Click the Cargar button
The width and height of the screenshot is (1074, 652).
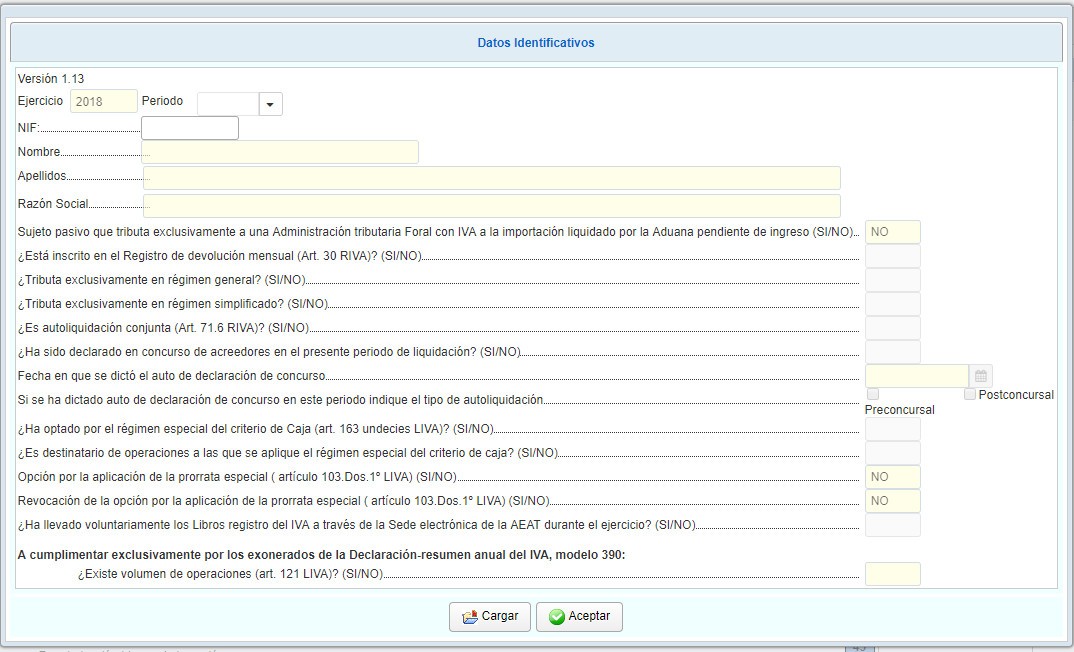(490, 616)
